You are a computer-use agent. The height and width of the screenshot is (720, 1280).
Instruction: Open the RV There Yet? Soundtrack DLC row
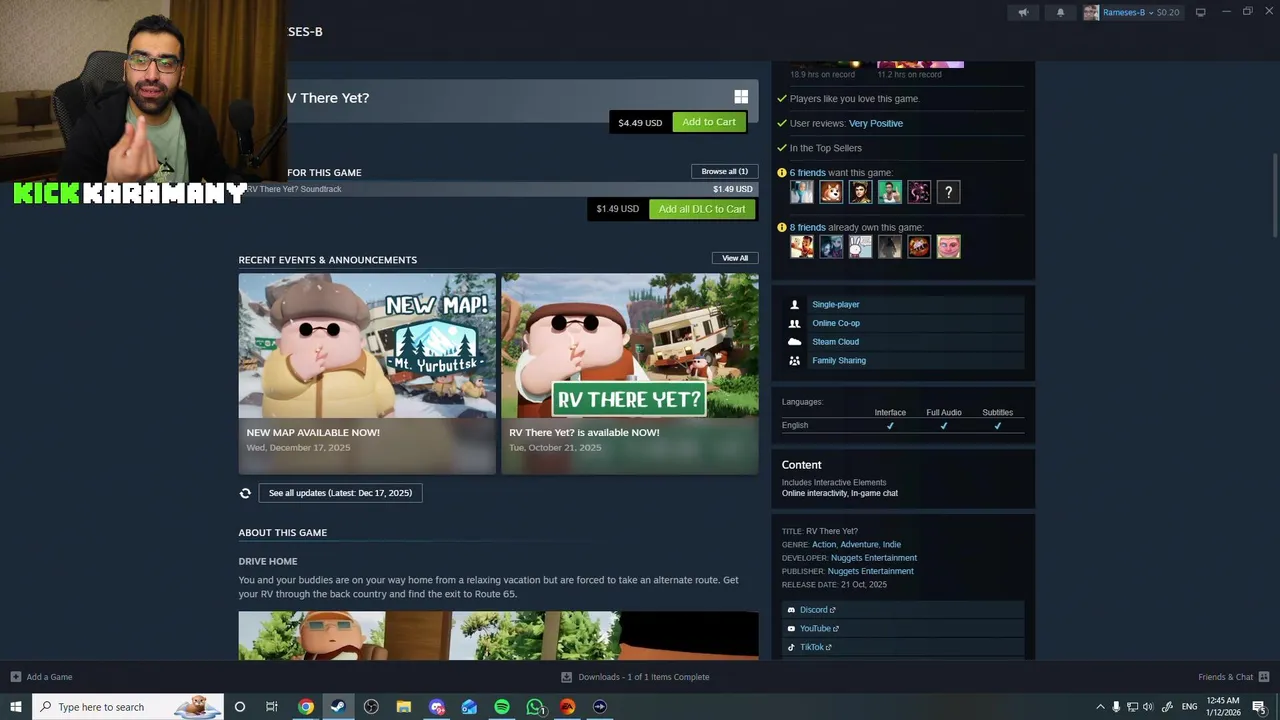498,189
